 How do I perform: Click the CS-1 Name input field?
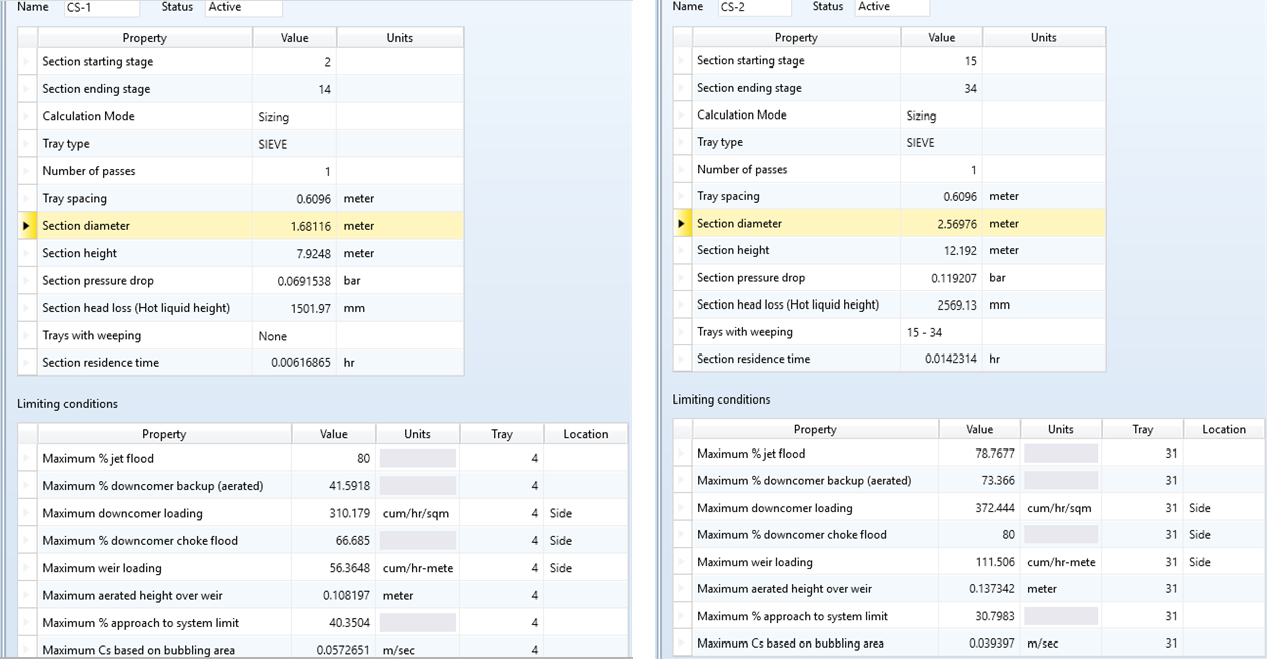102,8
